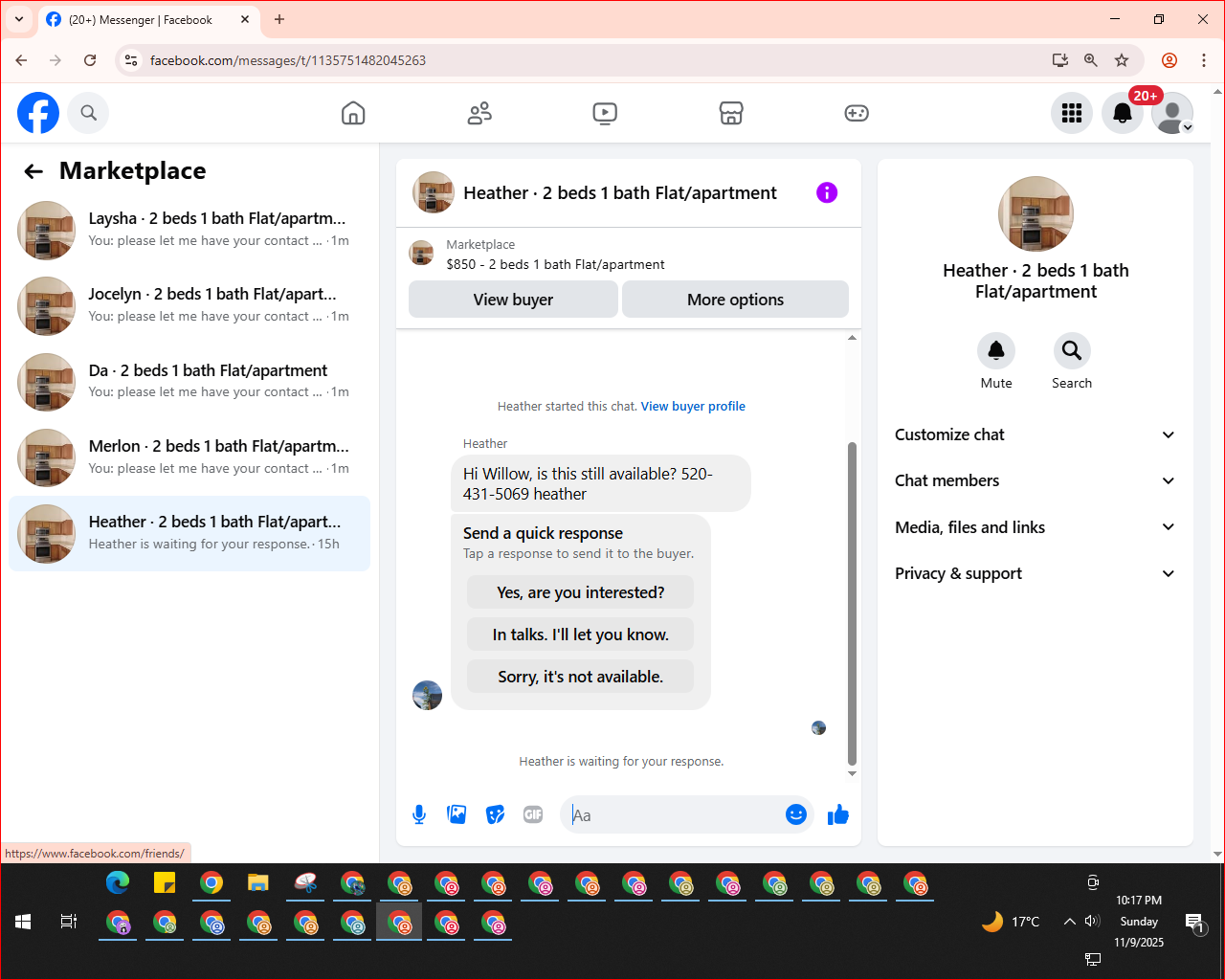Screen dimensions: 1225x980
Task: Open File Explorer from the taskbar
Action: click(x=258, y=882)
